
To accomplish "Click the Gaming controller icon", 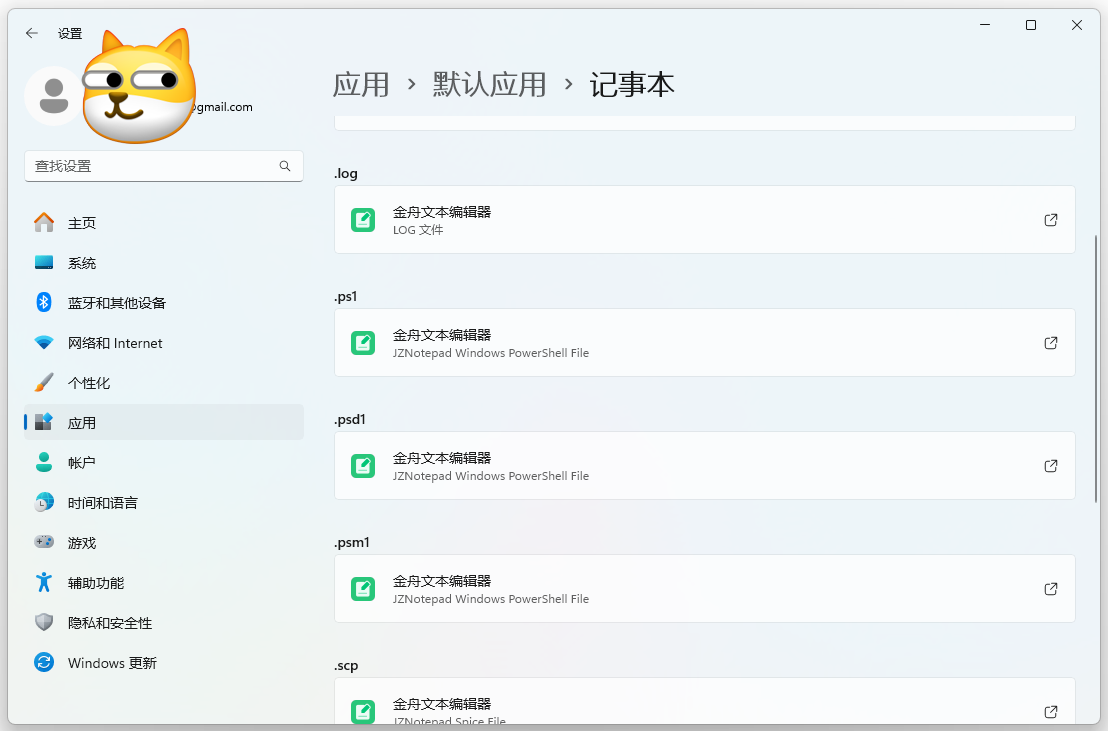I will [44, 542].
